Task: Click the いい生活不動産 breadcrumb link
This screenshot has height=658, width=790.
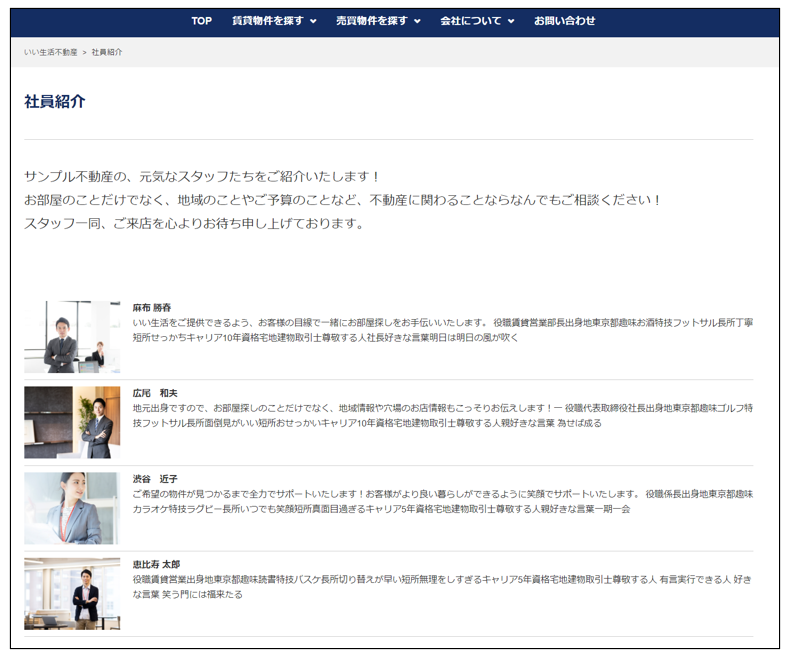Action: (51, 52)
